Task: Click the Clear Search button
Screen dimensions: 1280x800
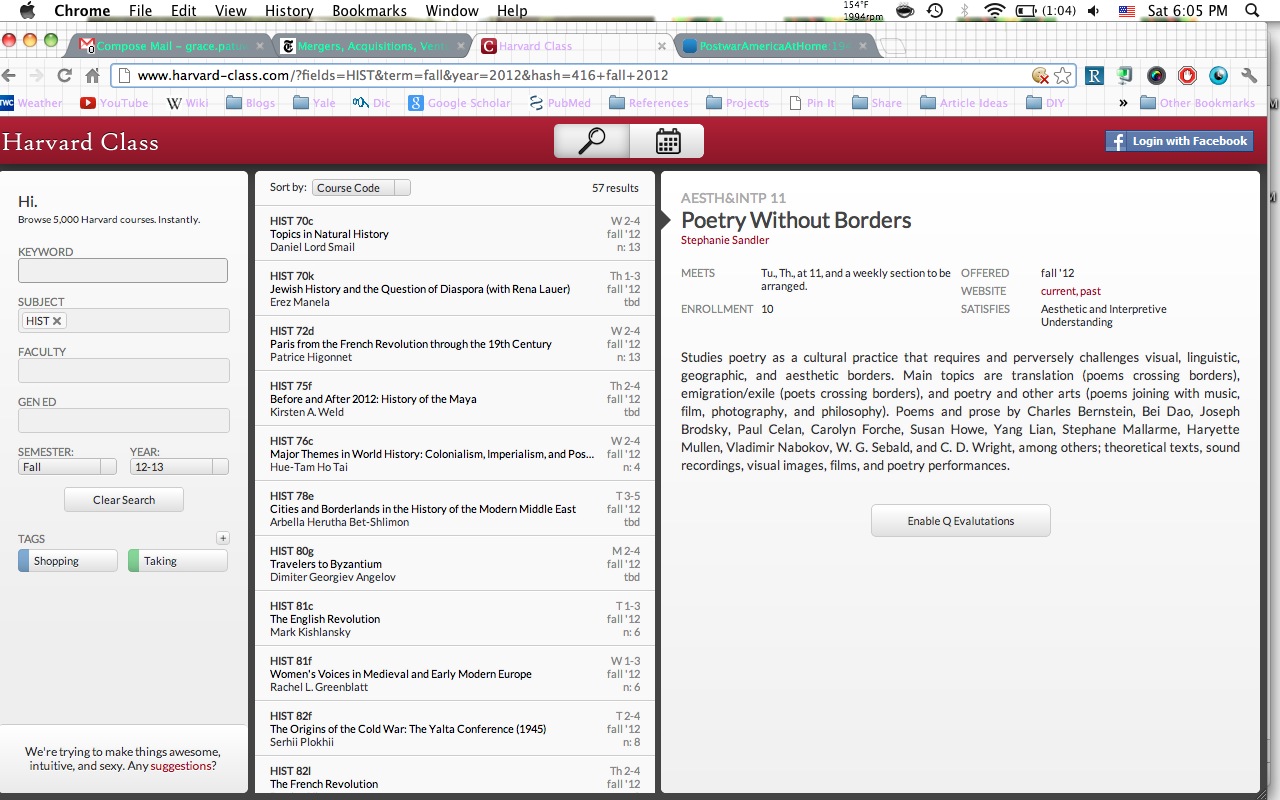Action: click(x=124, y=500)
